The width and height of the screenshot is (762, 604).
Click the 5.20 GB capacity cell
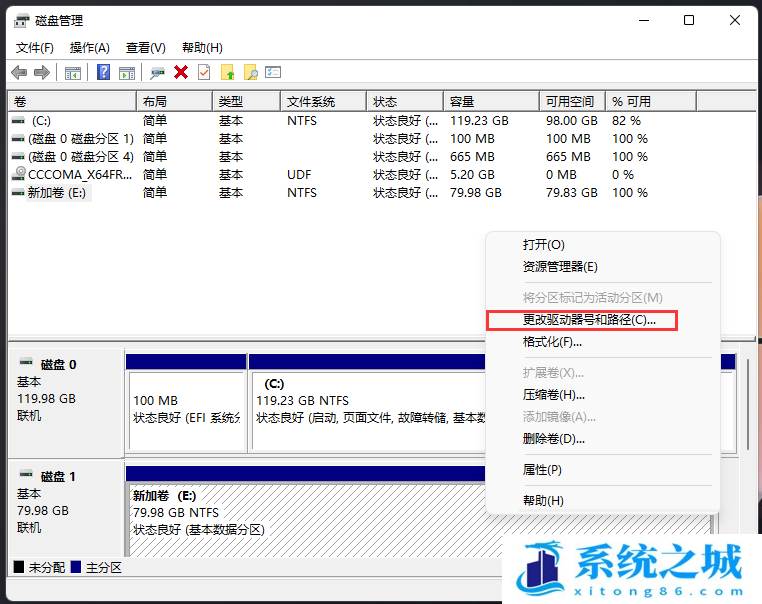click(x=472, y=175)
